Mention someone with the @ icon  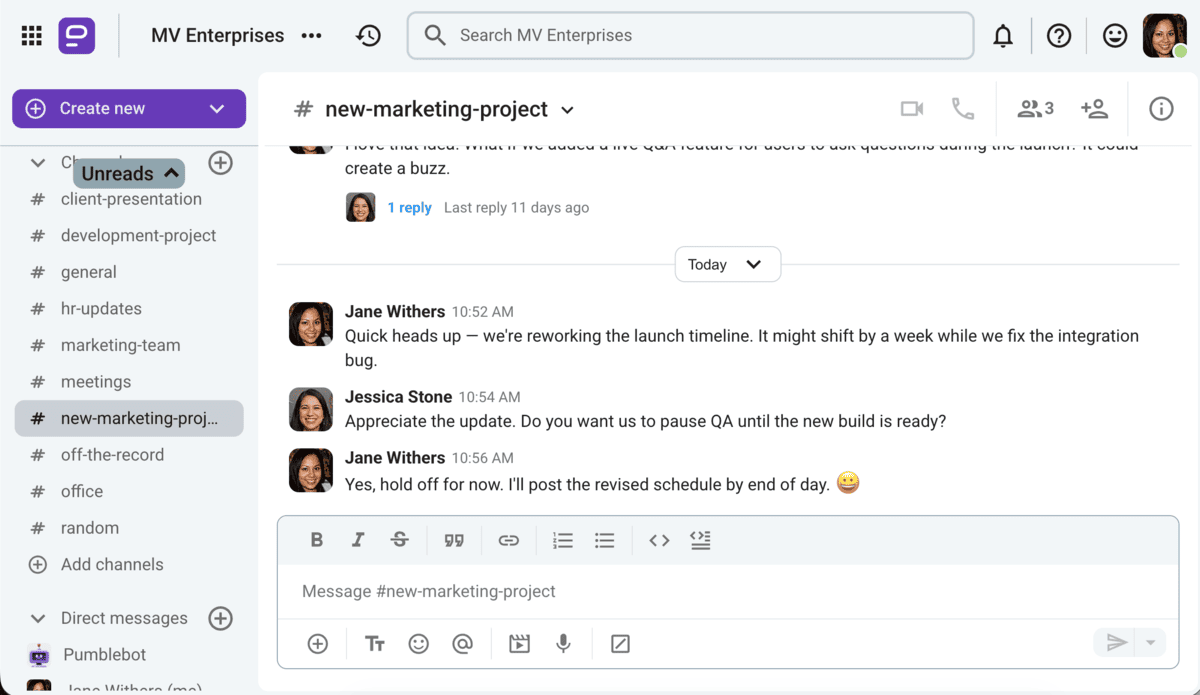tap(463, 643)
